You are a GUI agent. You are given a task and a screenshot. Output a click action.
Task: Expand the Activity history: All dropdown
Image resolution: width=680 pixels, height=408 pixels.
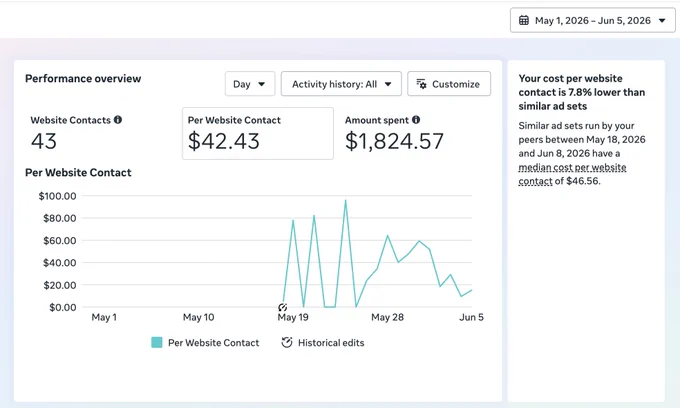pyautogui.click(x=341, y=84)
